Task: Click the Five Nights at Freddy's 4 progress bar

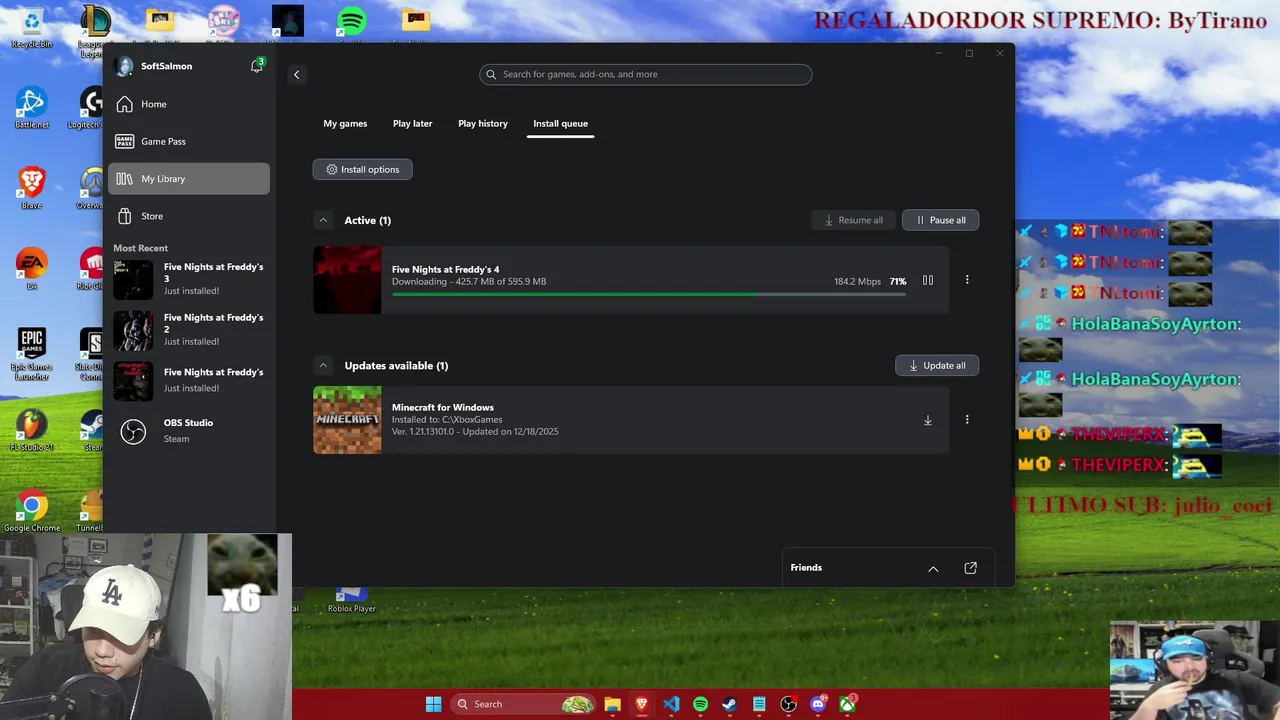Action: [649, 294]
